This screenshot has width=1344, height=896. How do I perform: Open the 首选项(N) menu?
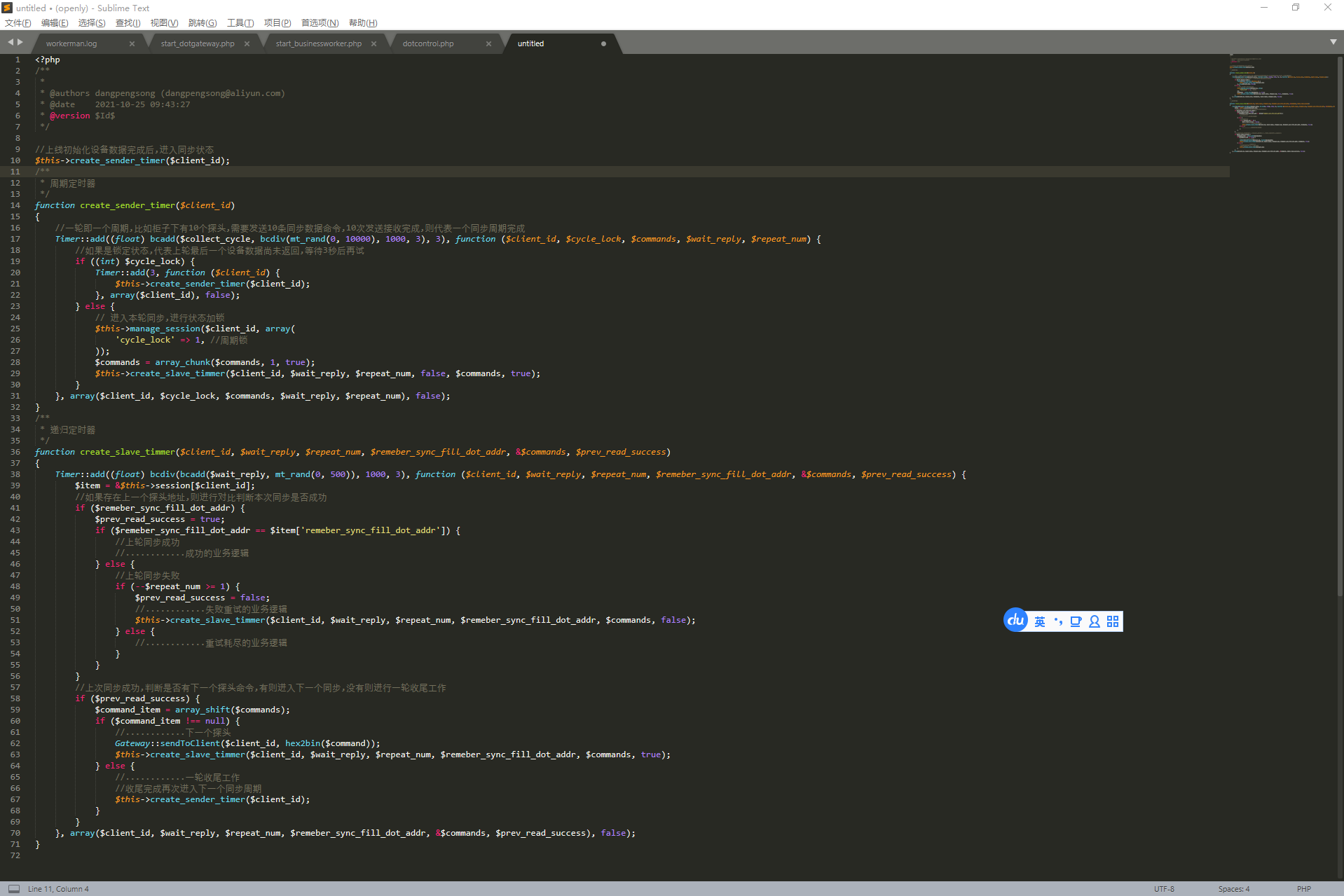coord(320,23)
